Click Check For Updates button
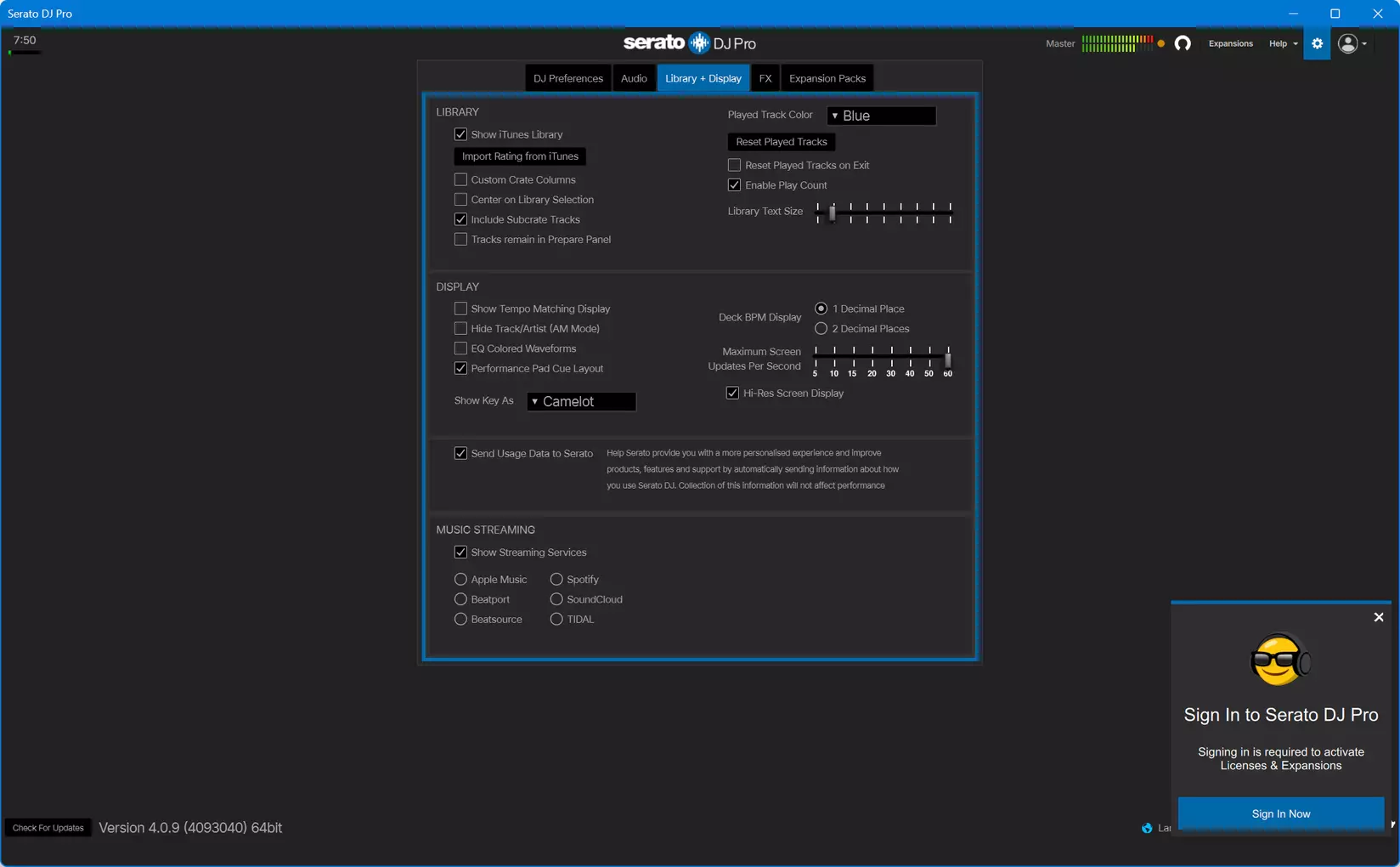 pos(48,828)
